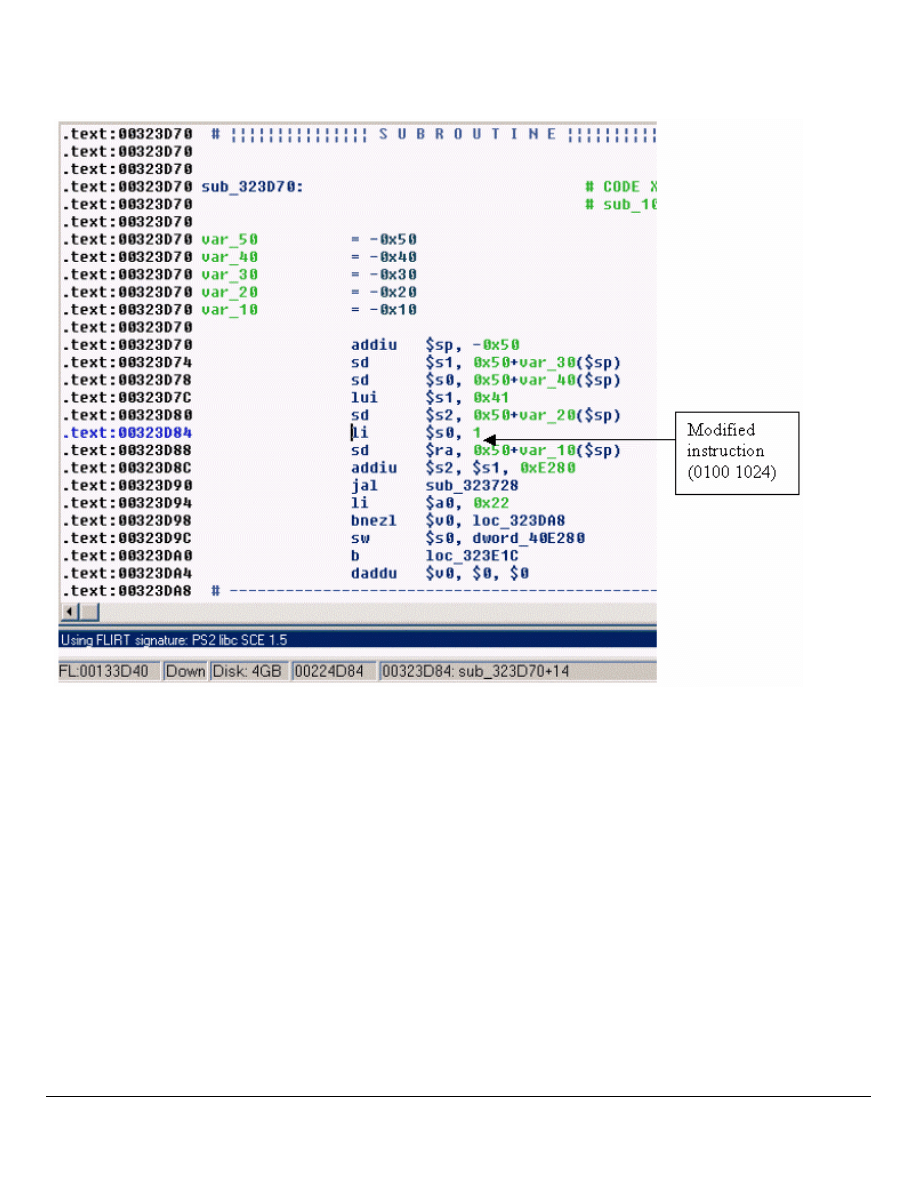
Task: Click the horizontal scrollbar left arrow
Action: tap(69, 612)
